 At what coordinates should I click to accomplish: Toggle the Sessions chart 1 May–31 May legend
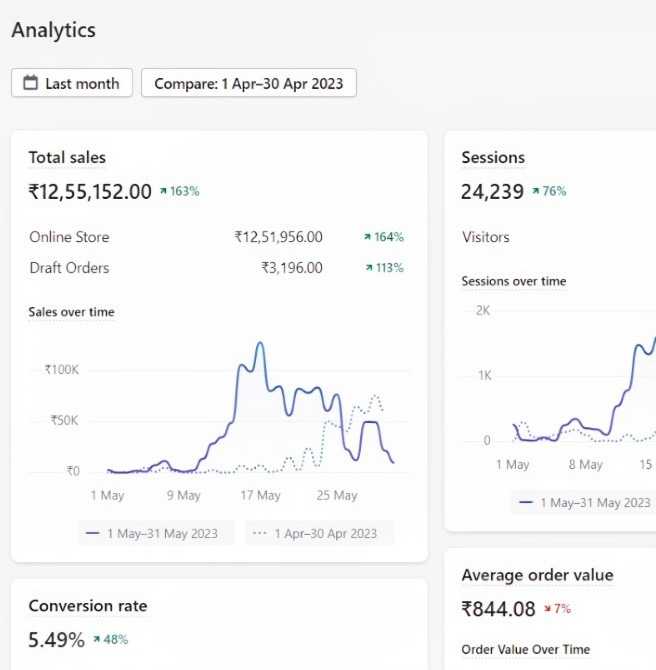coord(585,502)
